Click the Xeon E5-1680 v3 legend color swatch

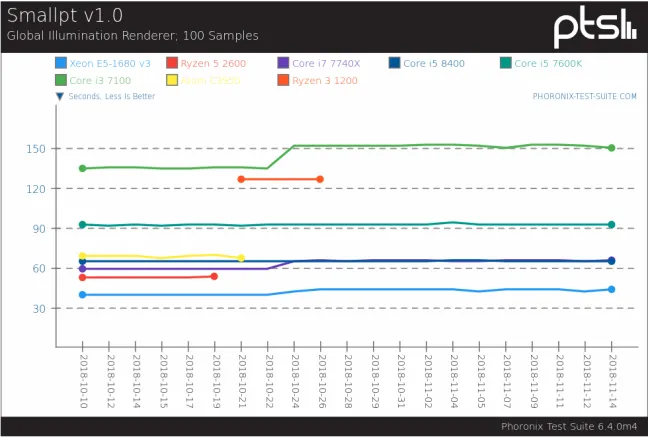[x=61, y=63]
